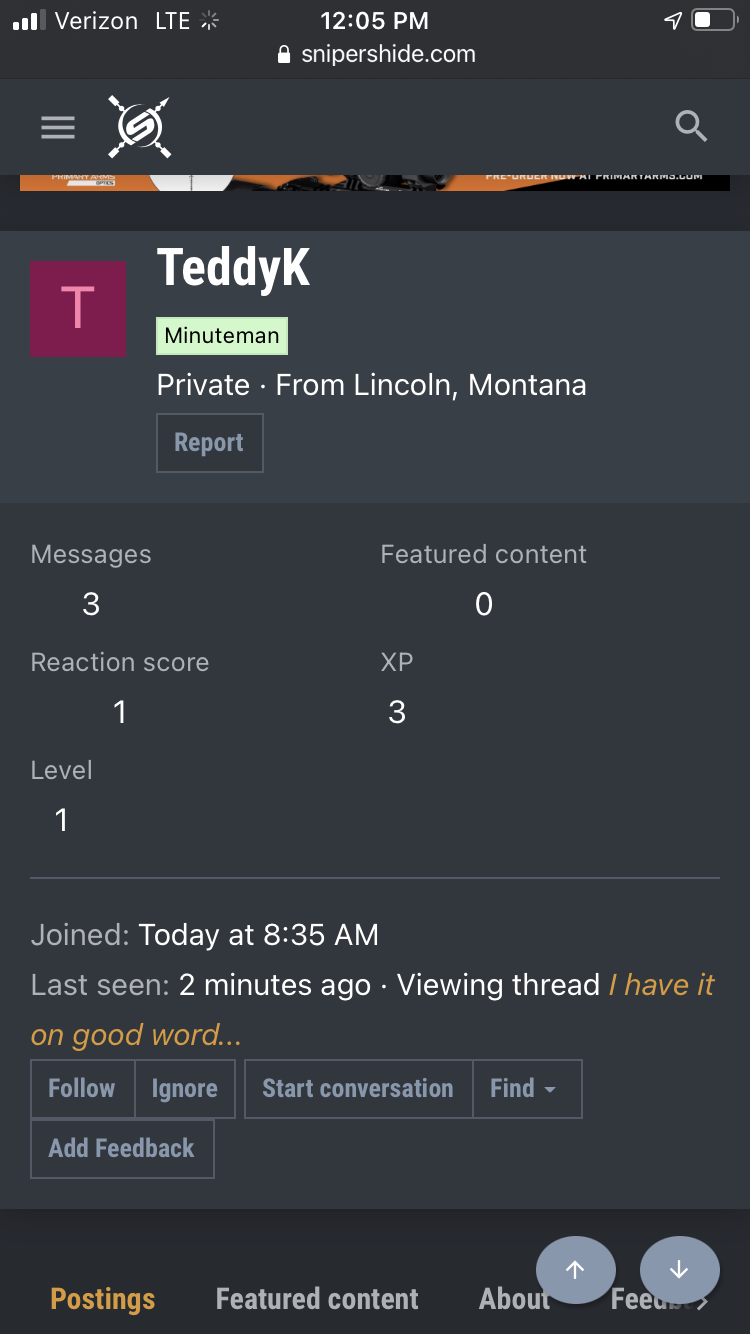
Task: Tap the lock icon beside the URL
Action: 284,55
